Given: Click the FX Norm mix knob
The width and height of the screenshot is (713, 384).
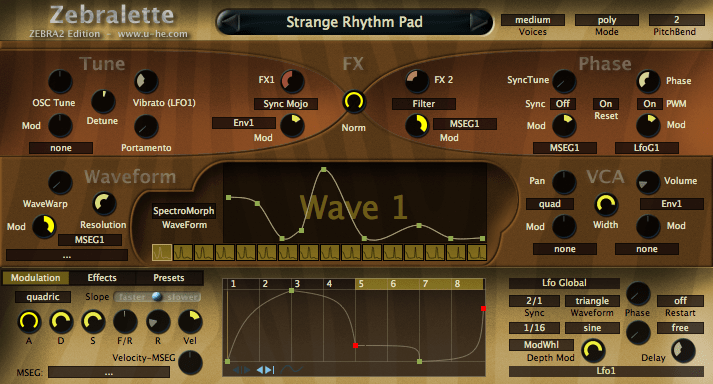Looking at the screenshot, I should 353,101.
